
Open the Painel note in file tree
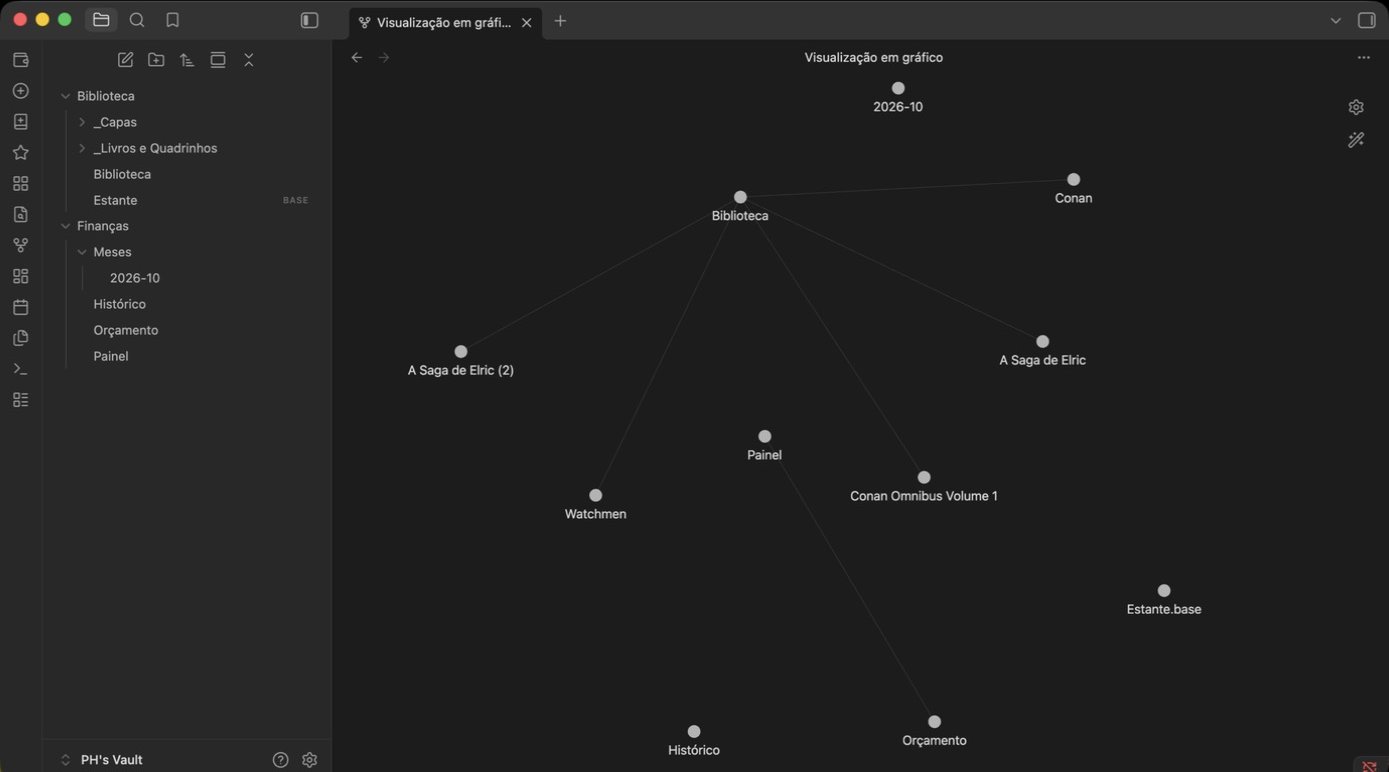tap(111, 356)
